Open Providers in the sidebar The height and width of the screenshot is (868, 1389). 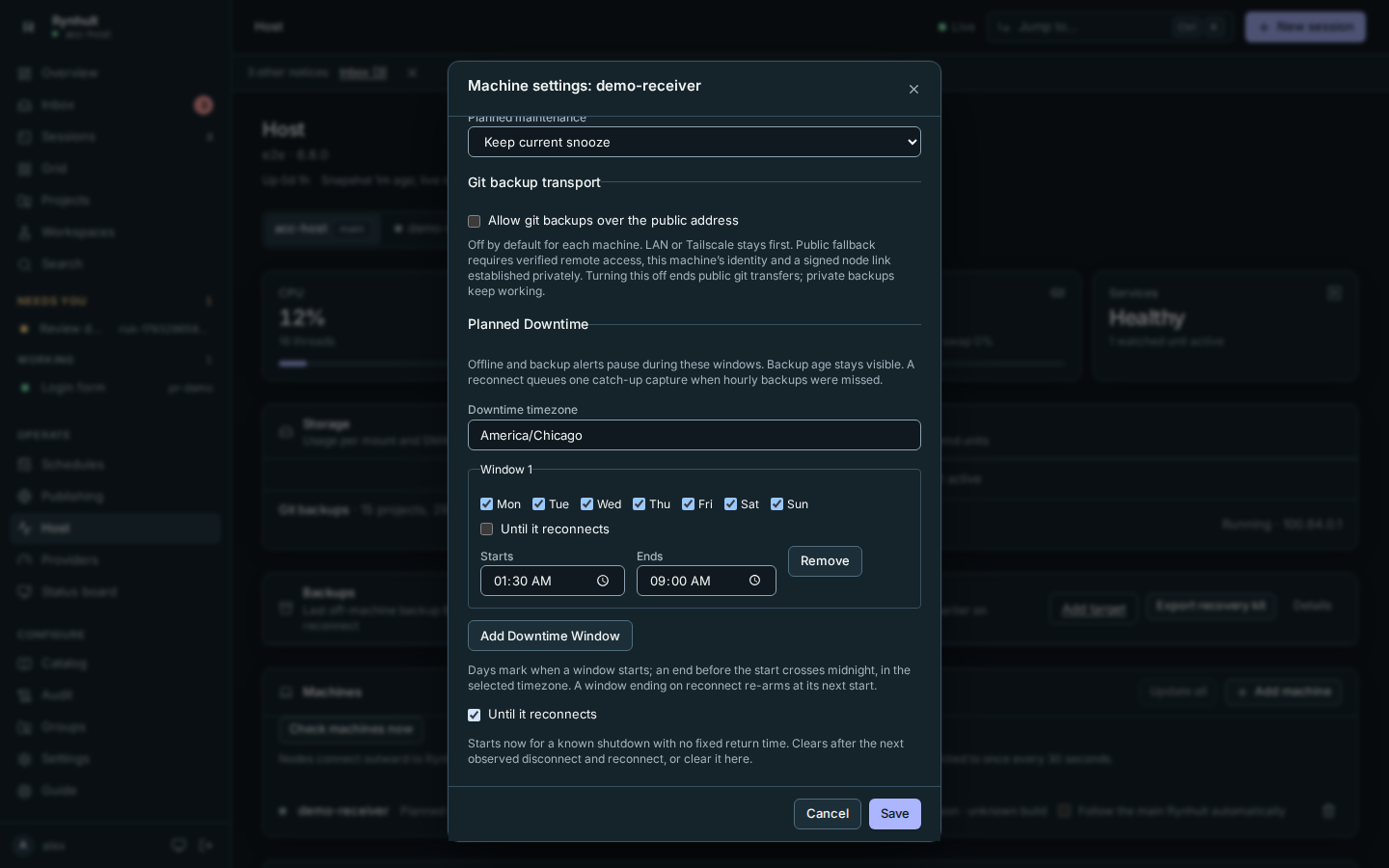[x=116, y=560]
